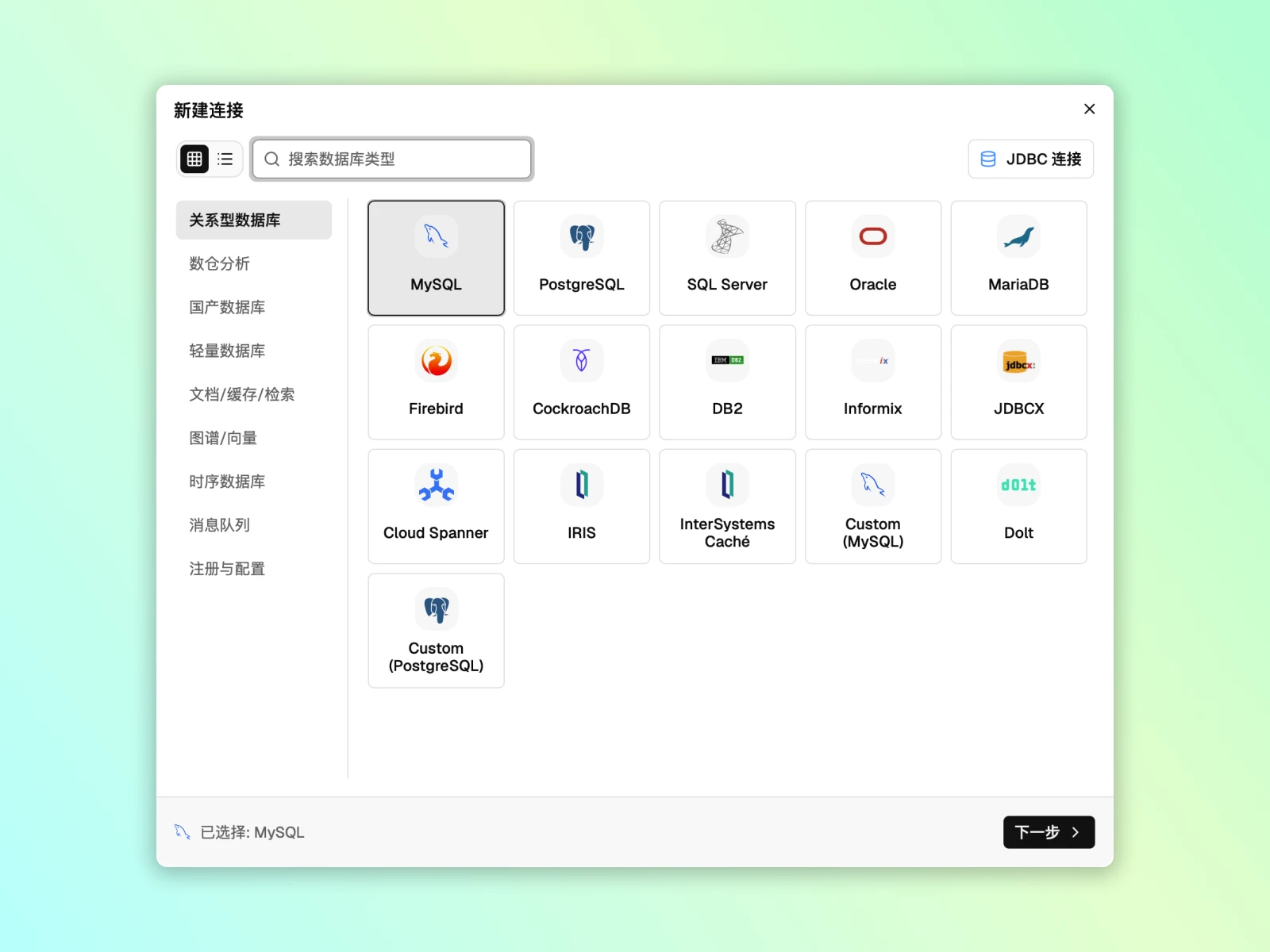Open the 注册与配置 category
This screenshot has height=952, width=1270.
pos(254,569)
